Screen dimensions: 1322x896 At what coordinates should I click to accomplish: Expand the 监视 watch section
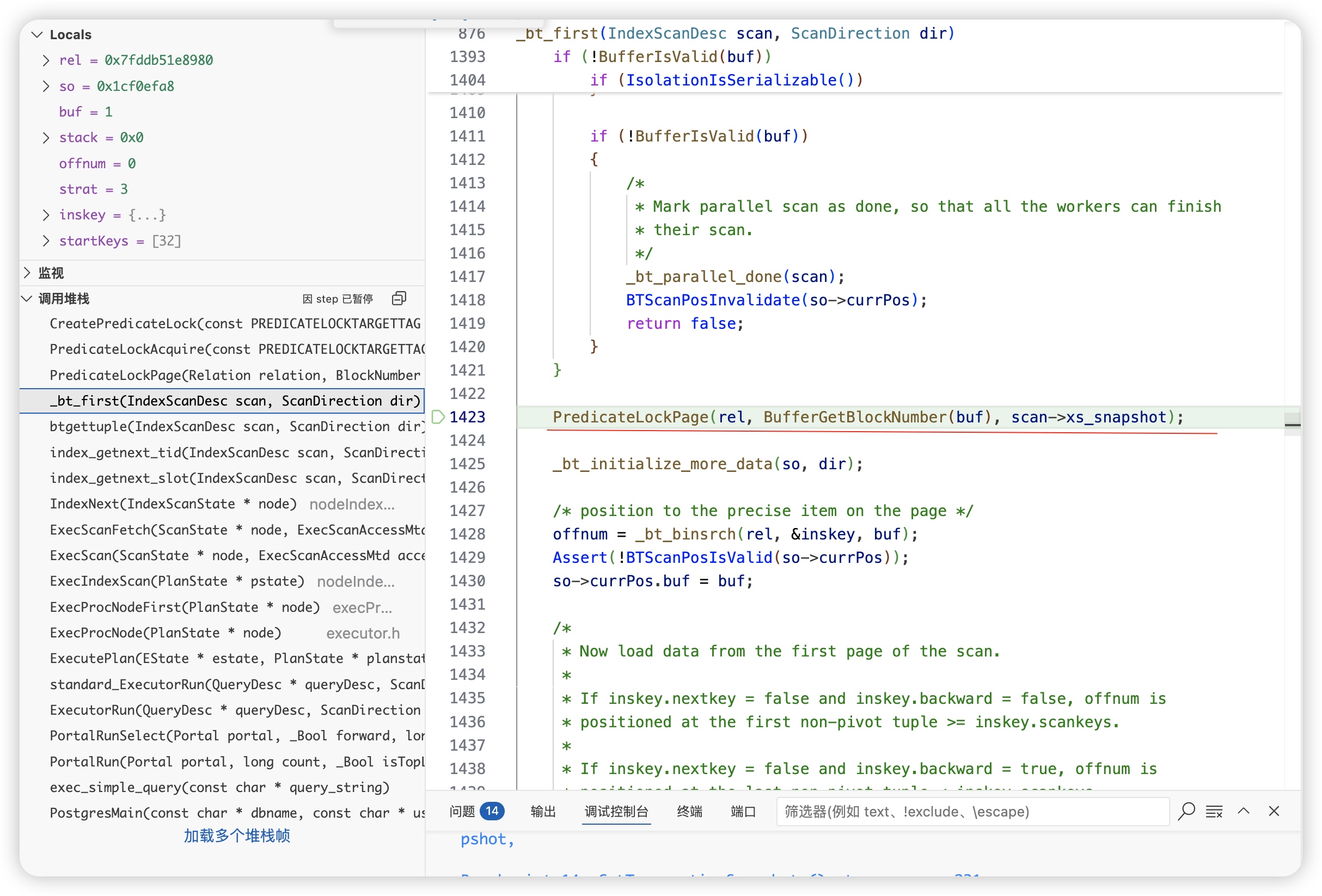(27, 273)
